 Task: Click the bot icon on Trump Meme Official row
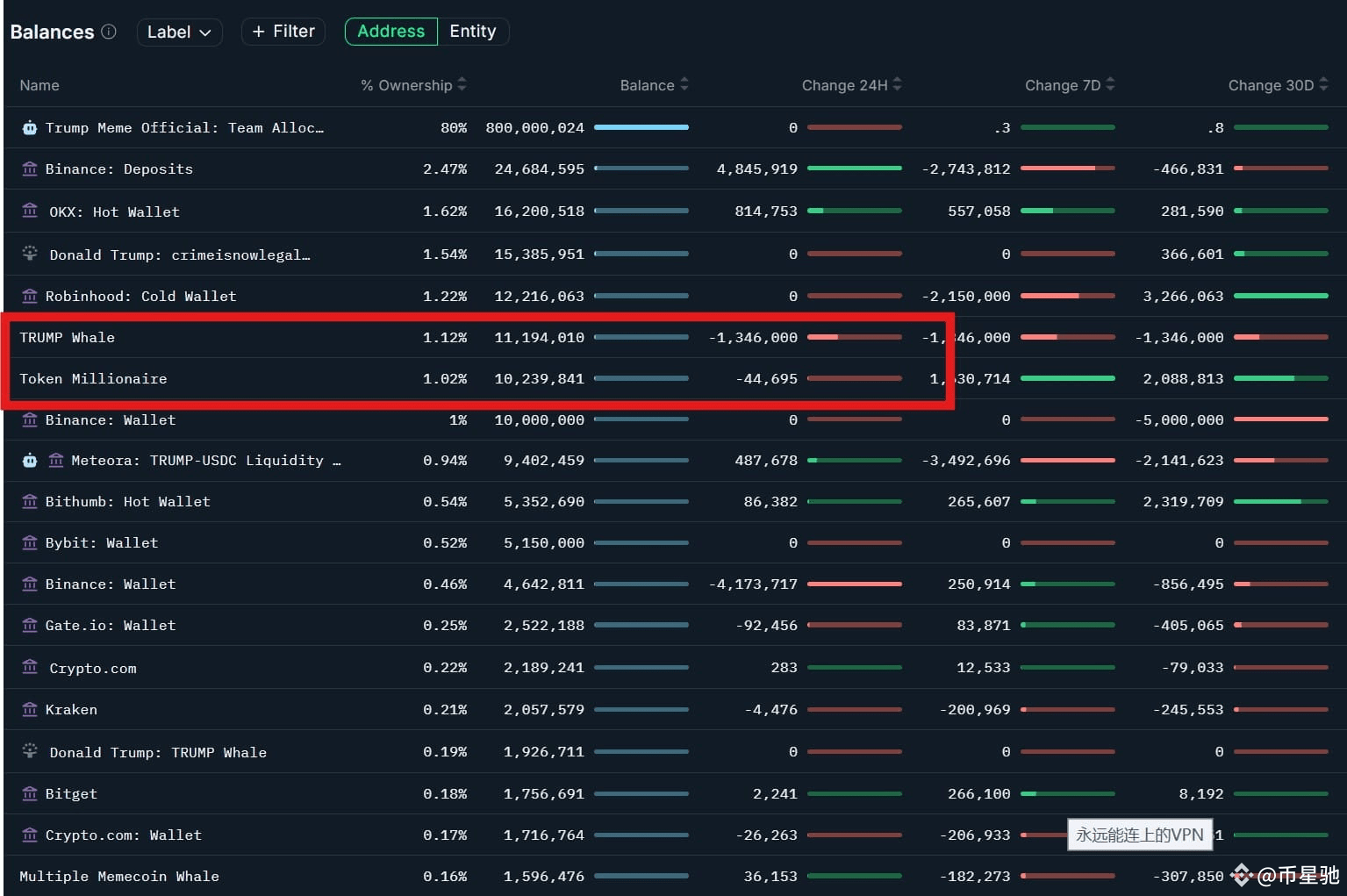29,128
